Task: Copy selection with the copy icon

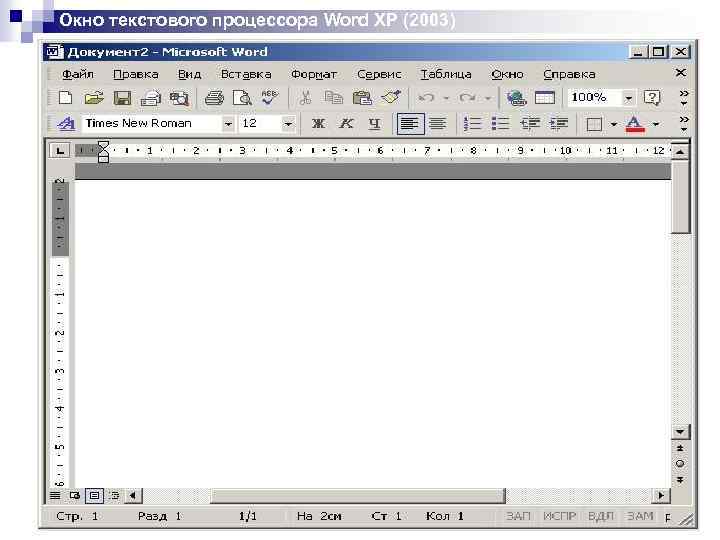Action: tap(333, 98)
